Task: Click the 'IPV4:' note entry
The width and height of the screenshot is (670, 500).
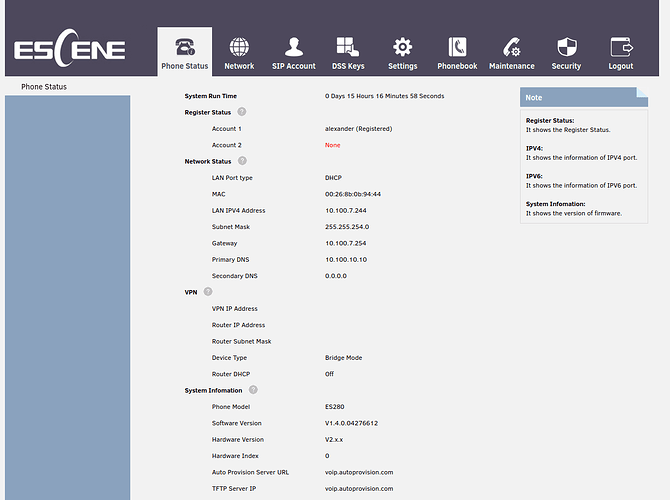Action: point(534,148)
